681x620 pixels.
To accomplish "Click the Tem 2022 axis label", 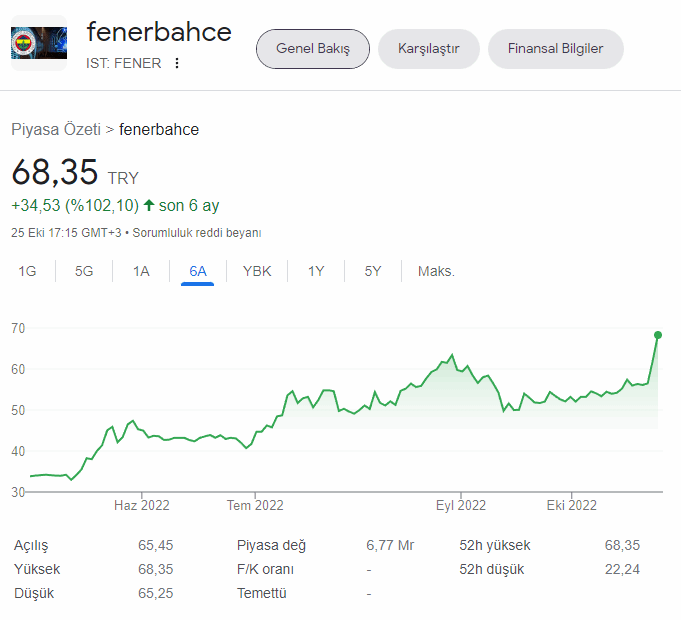I will pos(255,505).
